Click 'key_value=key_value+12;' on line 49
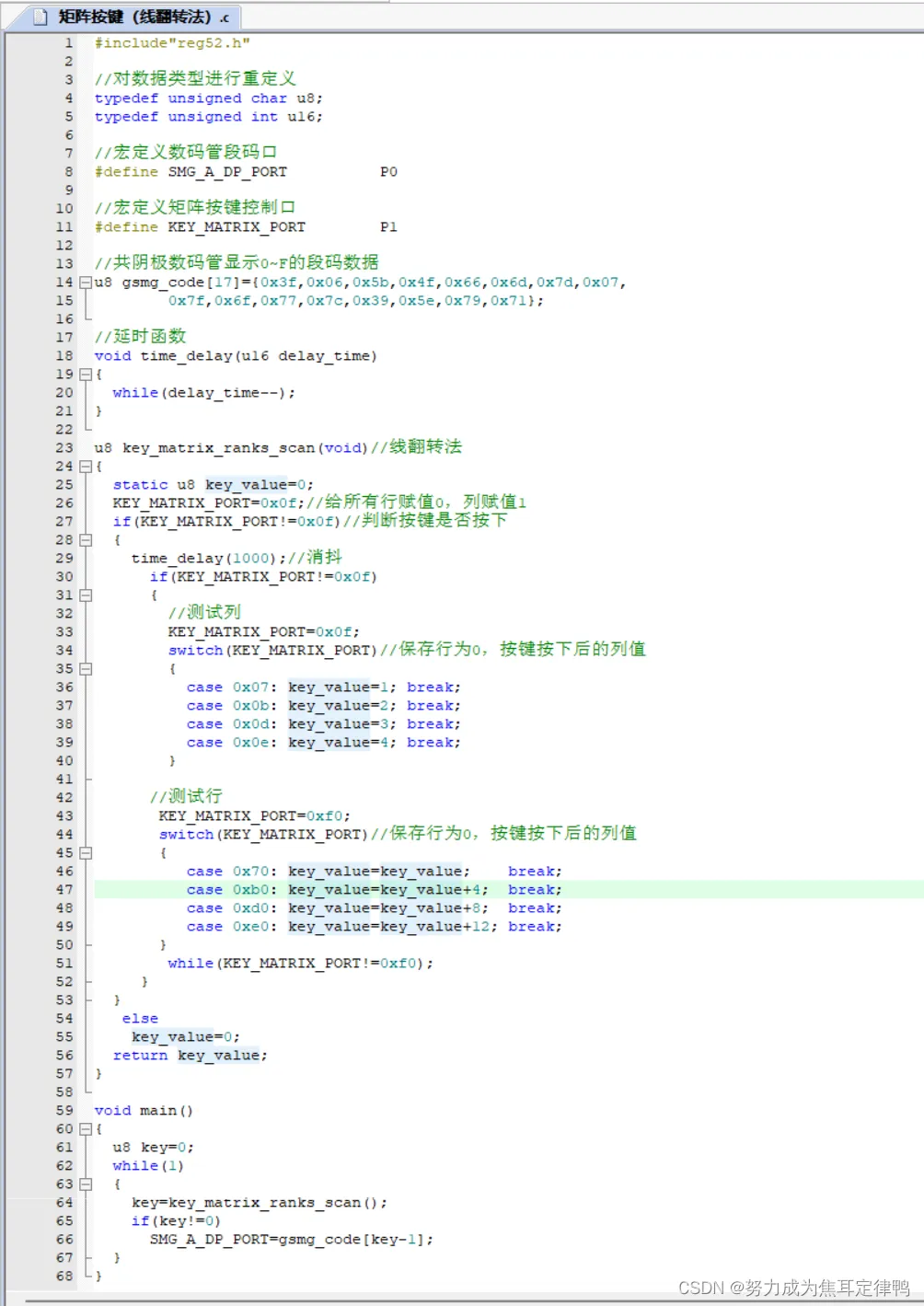This screenshot has width=924, height=1306. (393, 927)
